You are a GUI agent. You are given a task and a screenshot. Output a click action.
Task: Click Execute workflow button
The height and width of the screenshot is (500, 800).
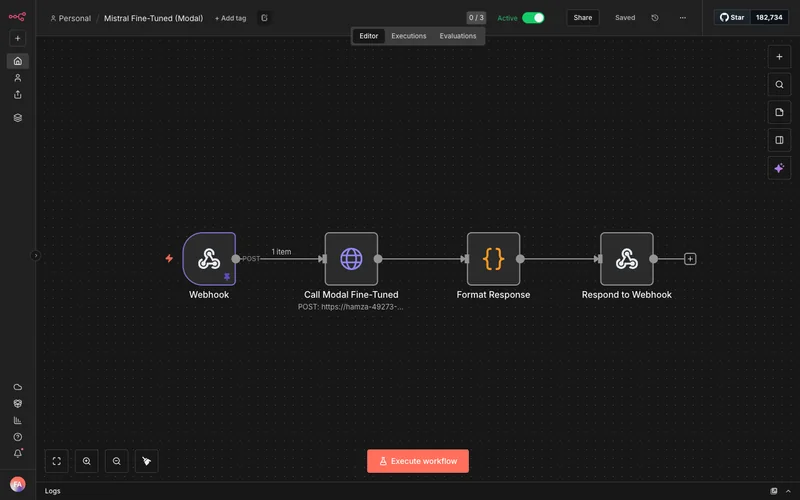[x=418, y=461]
